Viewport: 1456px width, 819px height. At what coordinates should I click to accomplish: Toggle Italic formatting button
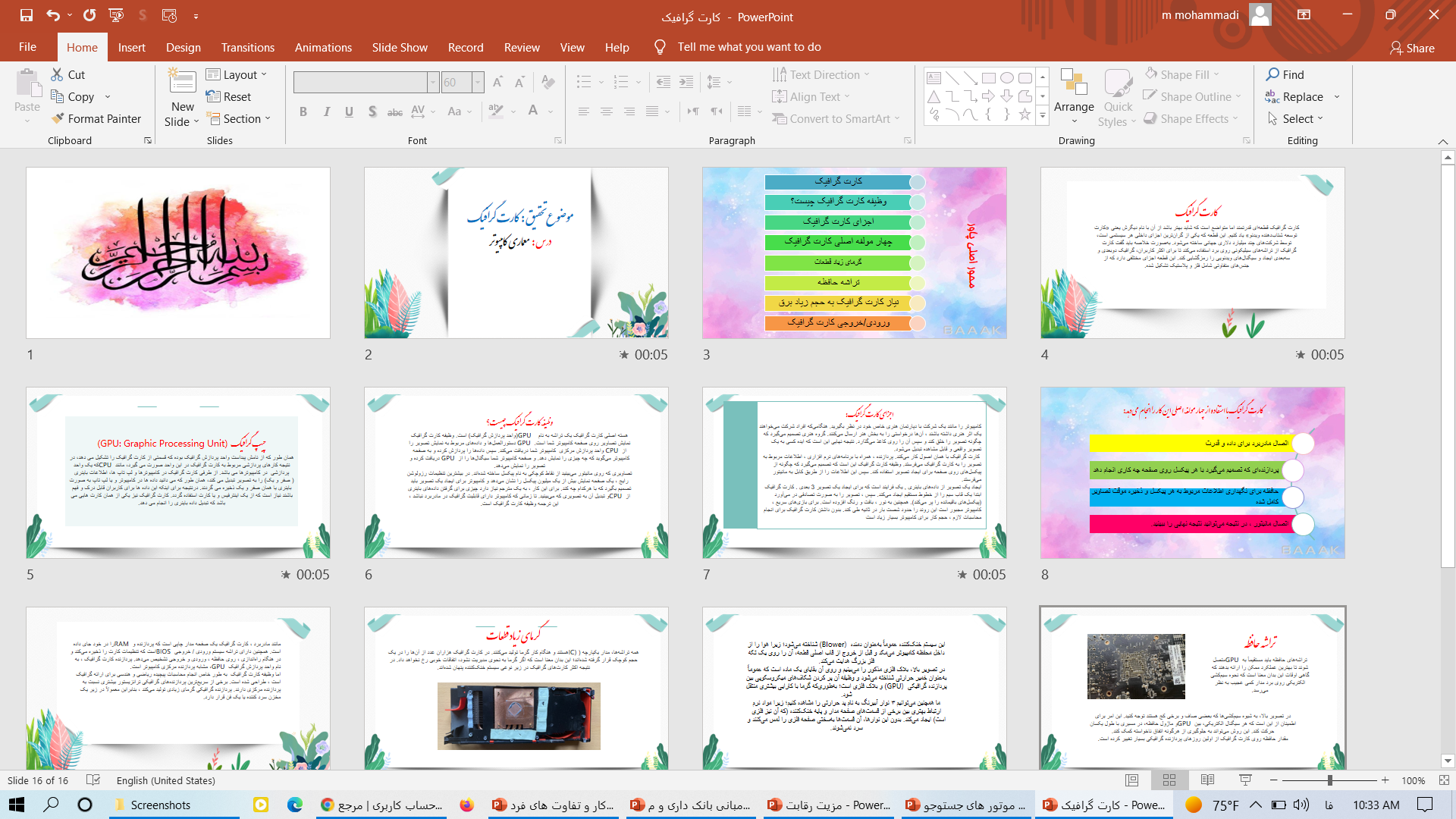[326, 111]
